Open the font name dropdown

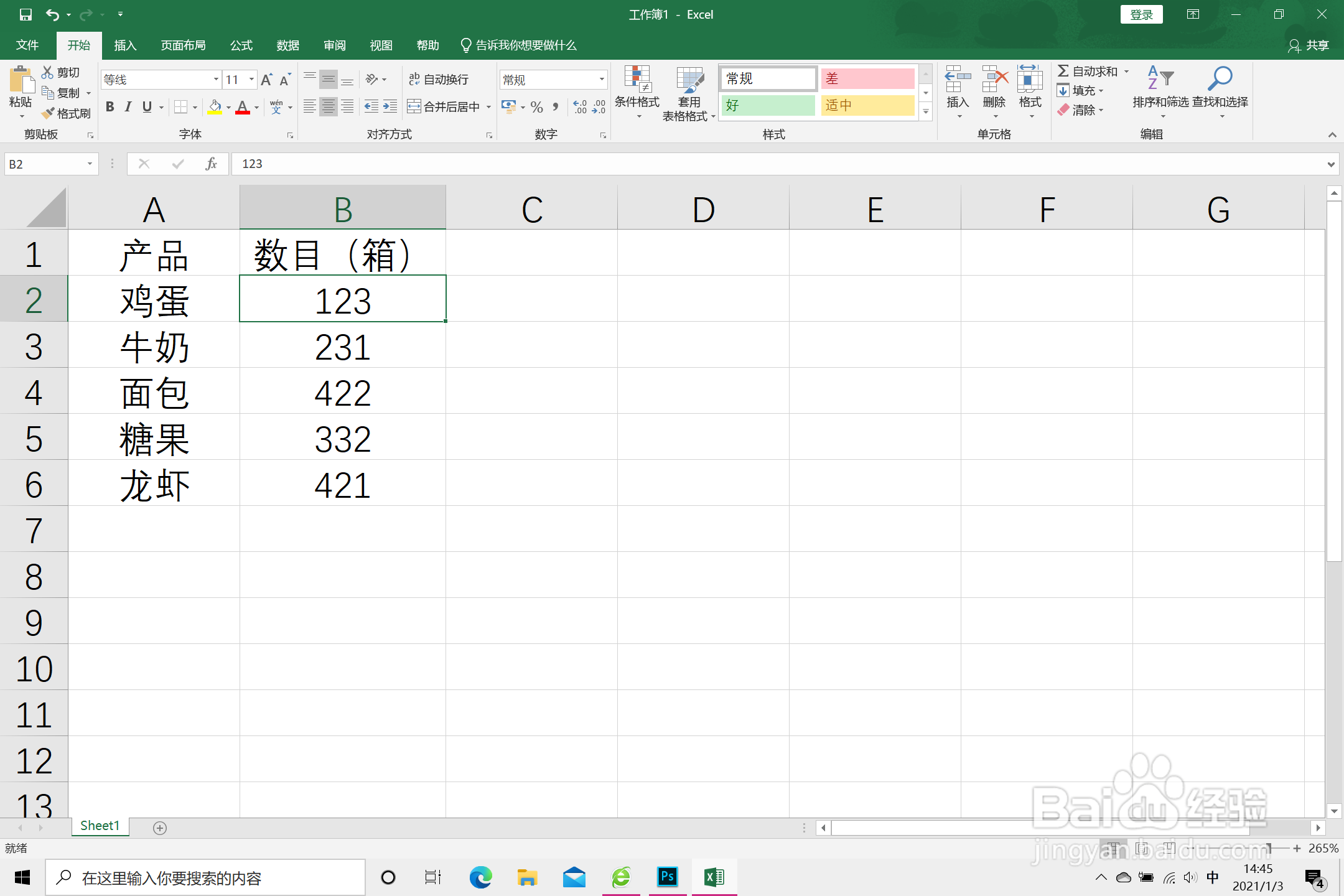click(216, 80)
